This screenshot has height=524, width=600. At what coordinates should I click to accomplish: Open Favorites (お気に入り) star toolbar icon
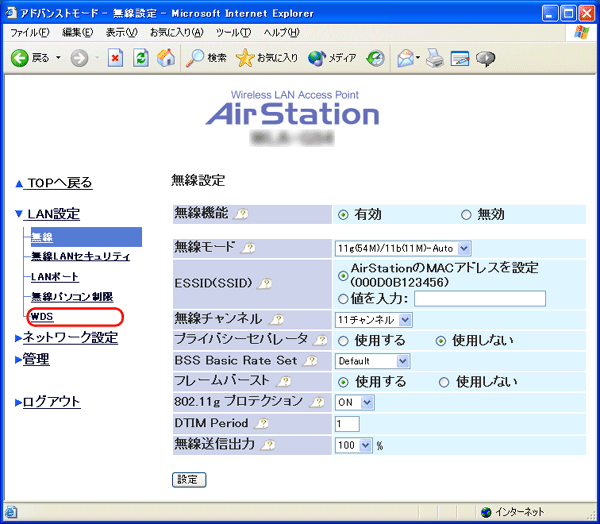pos(266,58)
